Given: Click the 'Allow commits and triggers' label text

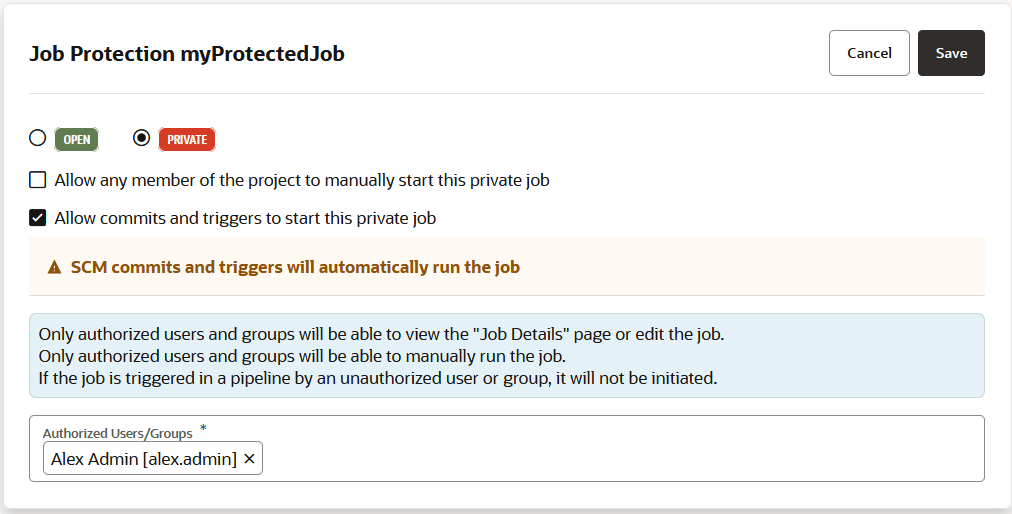Looking at the screenshot, I should tap(245, 218).
